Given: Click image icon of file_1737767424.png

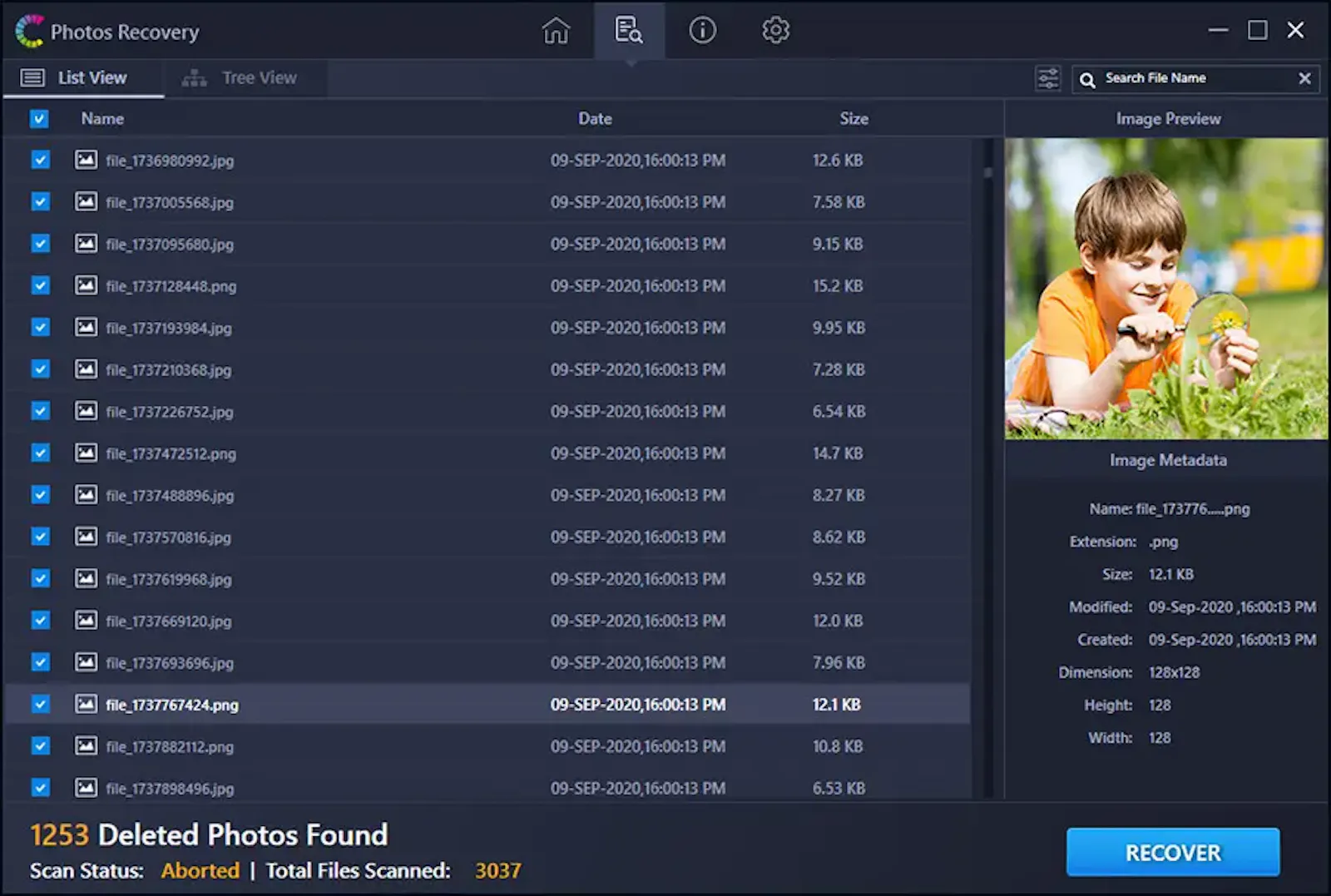Looking at the screenshot, I should 86,704.
